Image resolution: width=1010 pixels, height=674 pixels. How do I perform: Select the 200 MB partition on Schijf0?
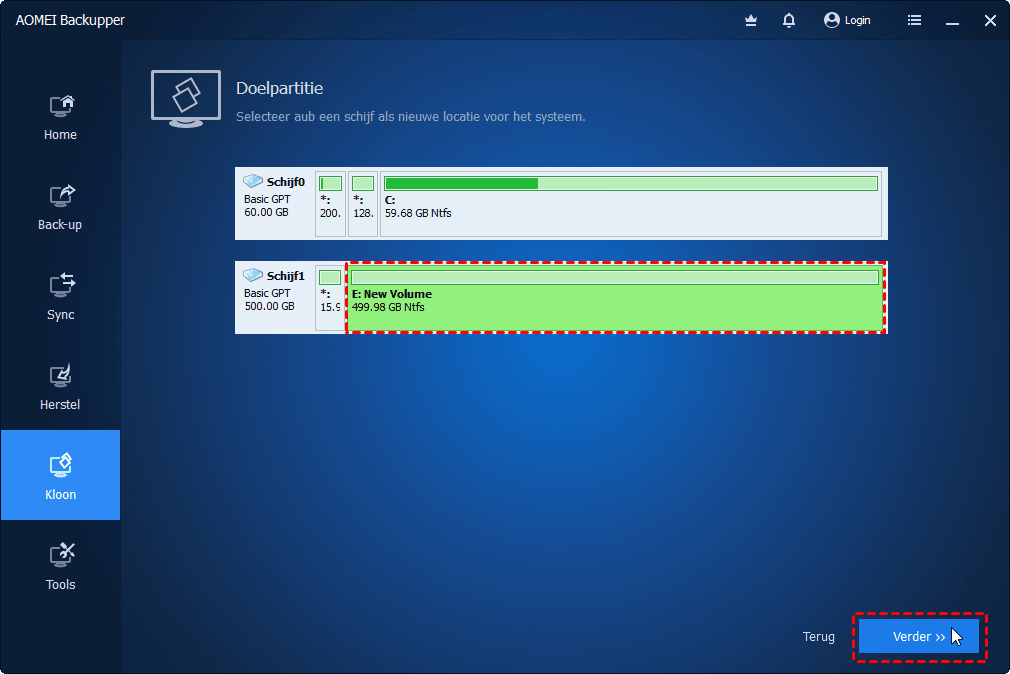tap(330, 204)
